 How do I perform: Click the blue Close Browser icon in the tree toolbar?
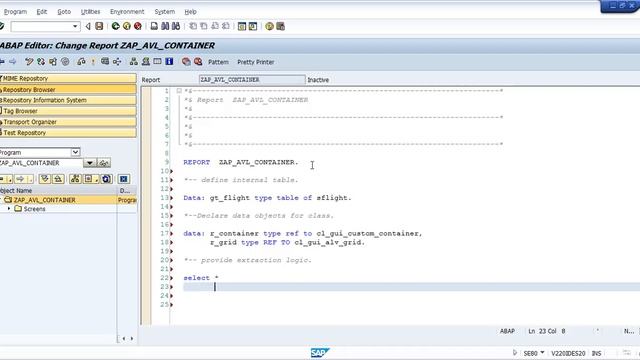pyautogui.click(x=124, y=179)
